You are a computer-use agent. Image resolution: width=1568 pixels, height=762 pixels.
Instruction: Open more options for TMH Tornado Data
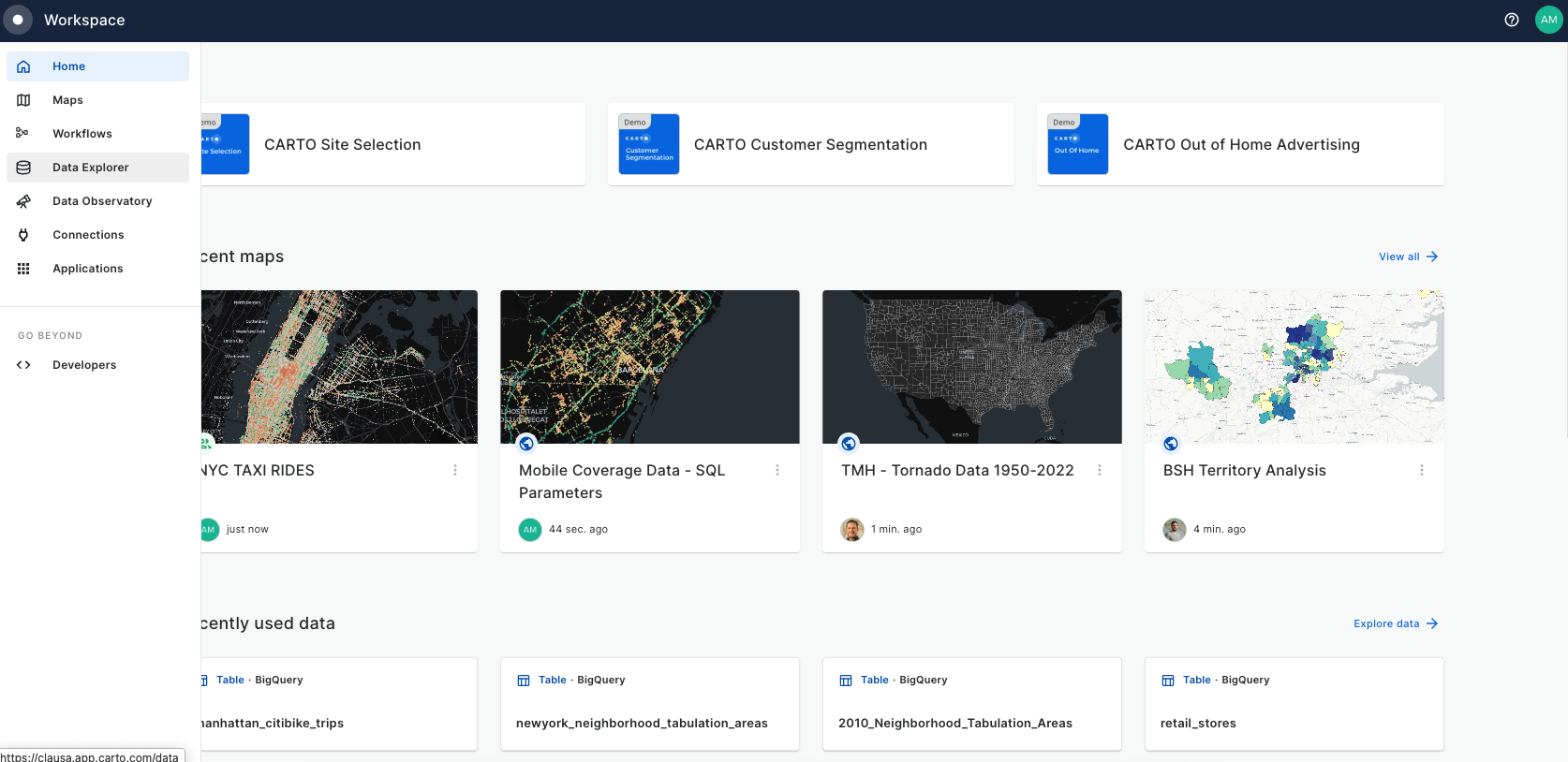(1100, 470)
